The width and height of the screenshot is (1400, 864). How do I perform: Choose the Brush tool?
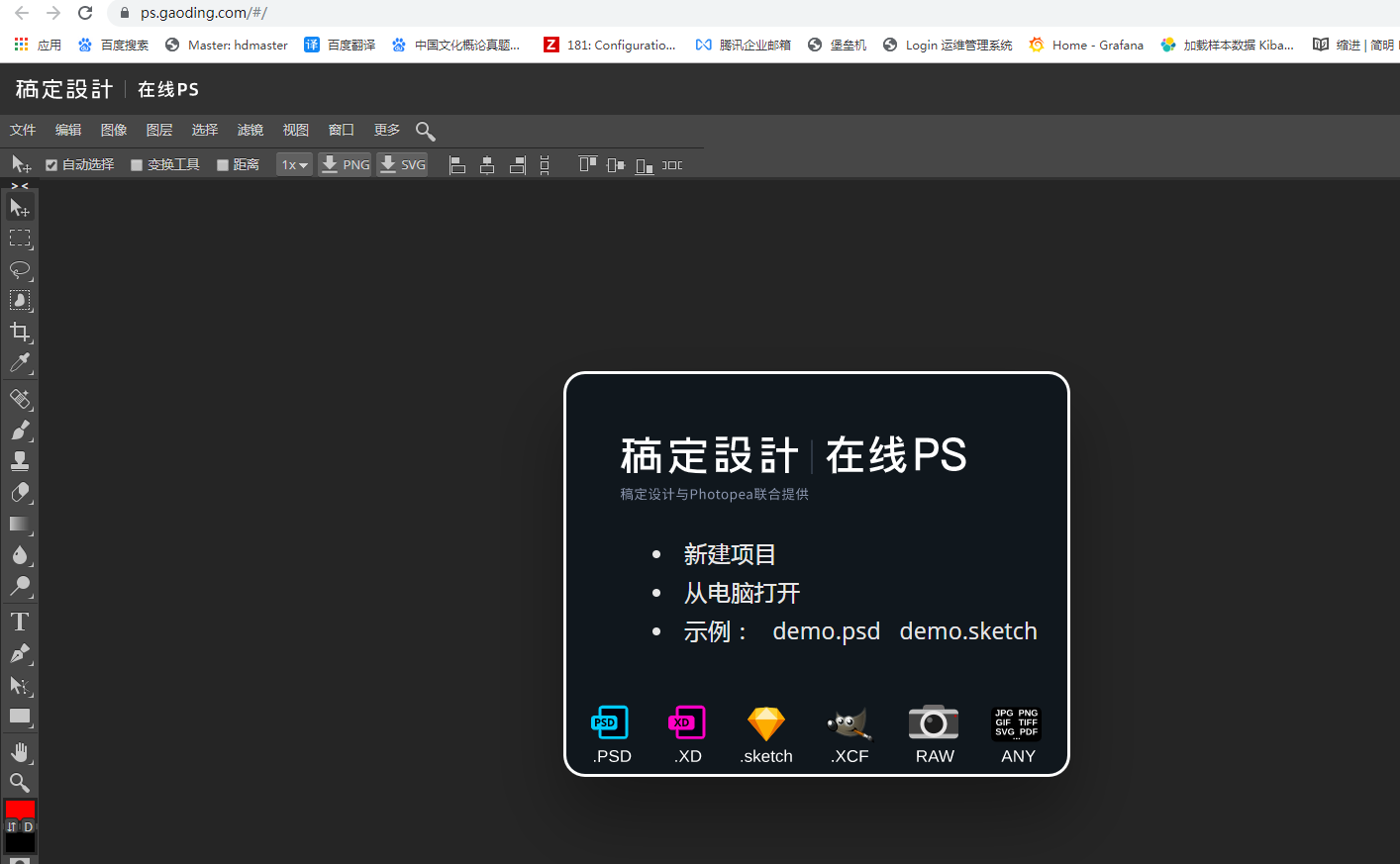coord(20,430)
